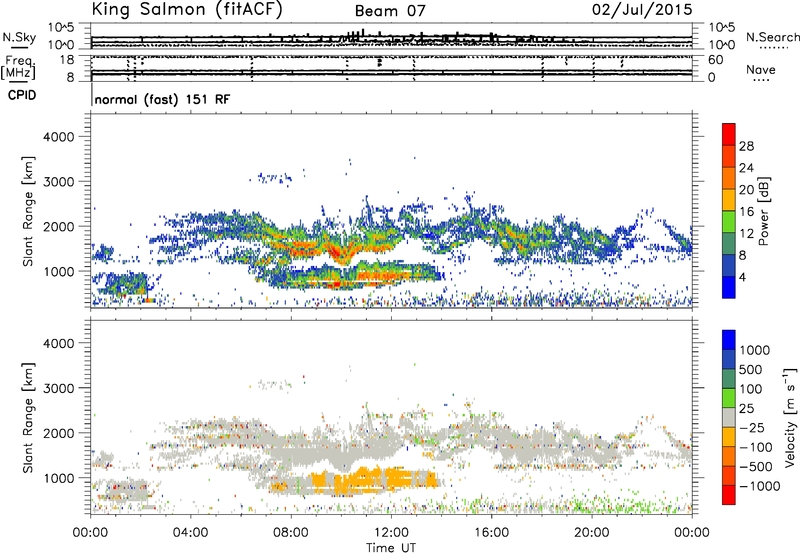Screen dimensions: 800x554
Task: Click the 'Time UT' axis title
Action: 391,548
